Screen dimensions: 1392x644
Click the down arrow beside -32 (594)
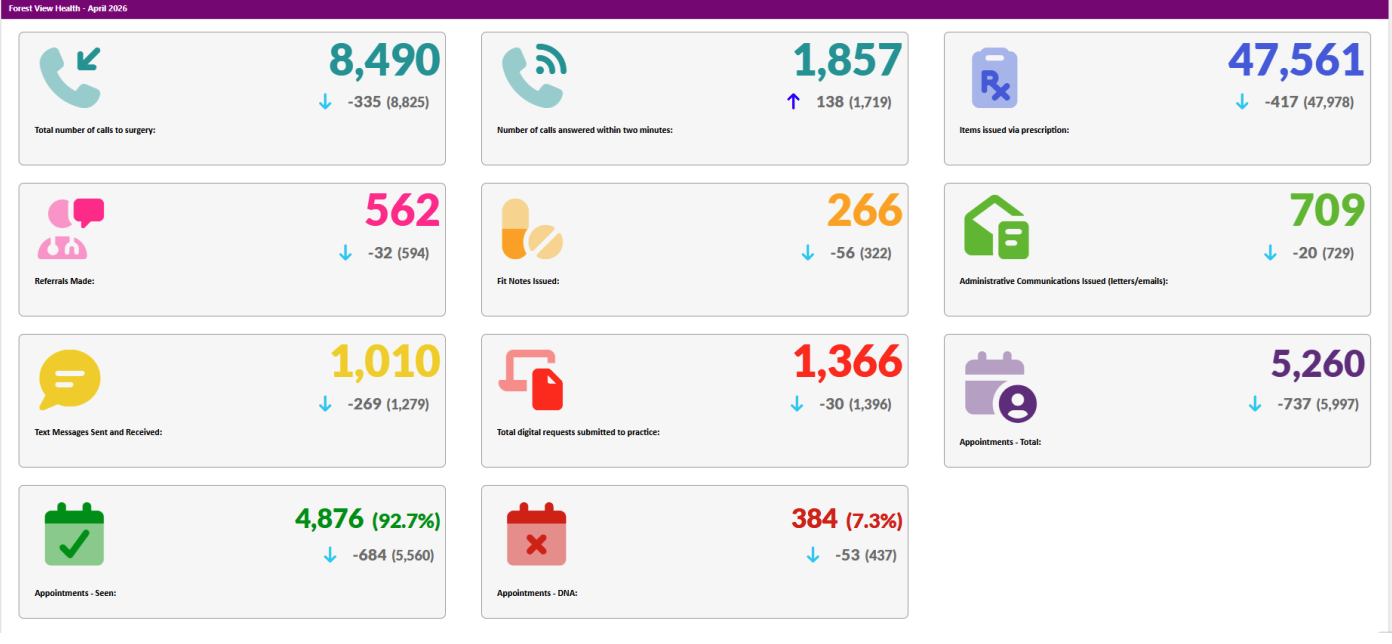pos(346,253)
